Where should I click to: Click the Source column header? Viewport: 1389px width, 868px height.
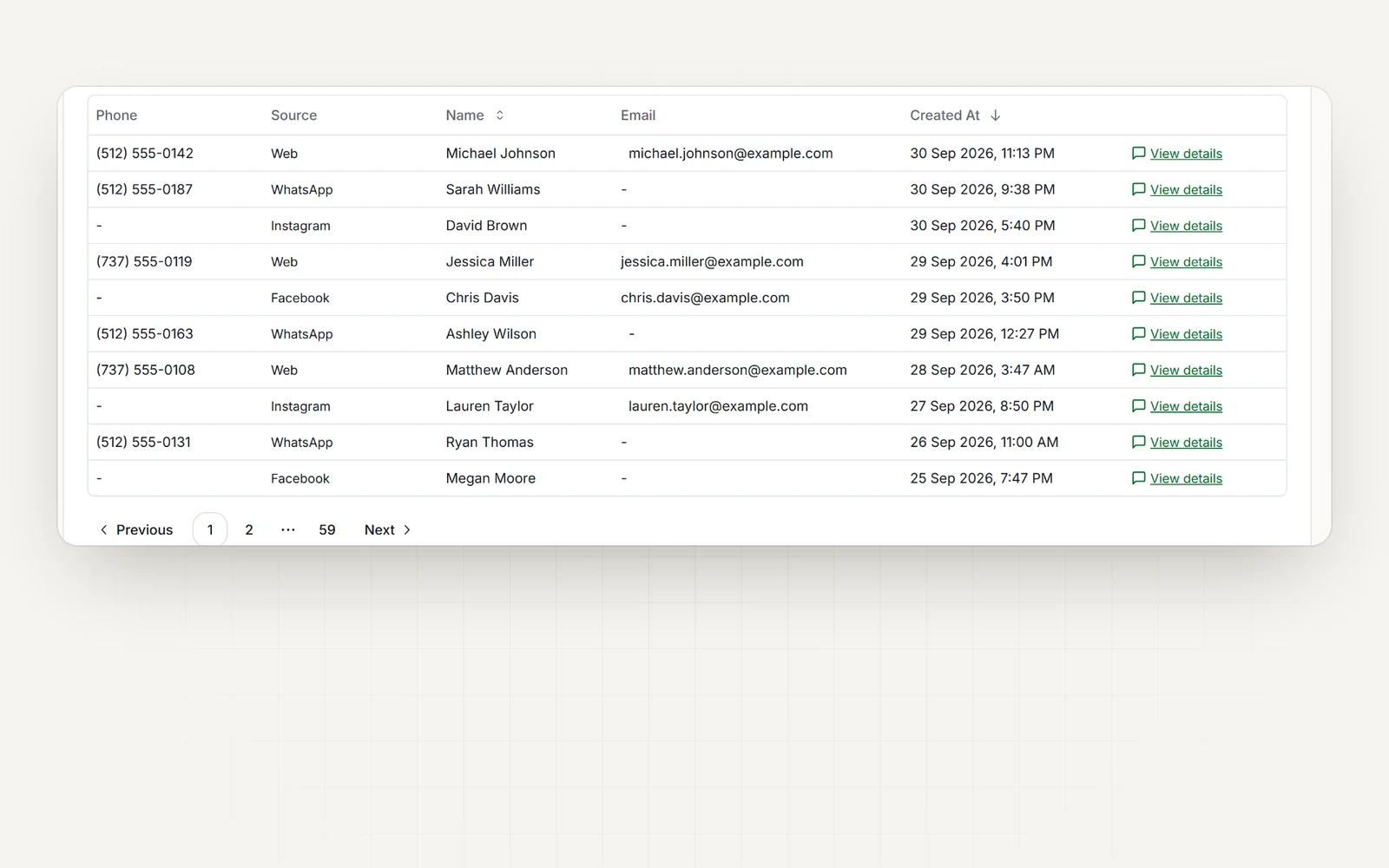pos(293,115)
